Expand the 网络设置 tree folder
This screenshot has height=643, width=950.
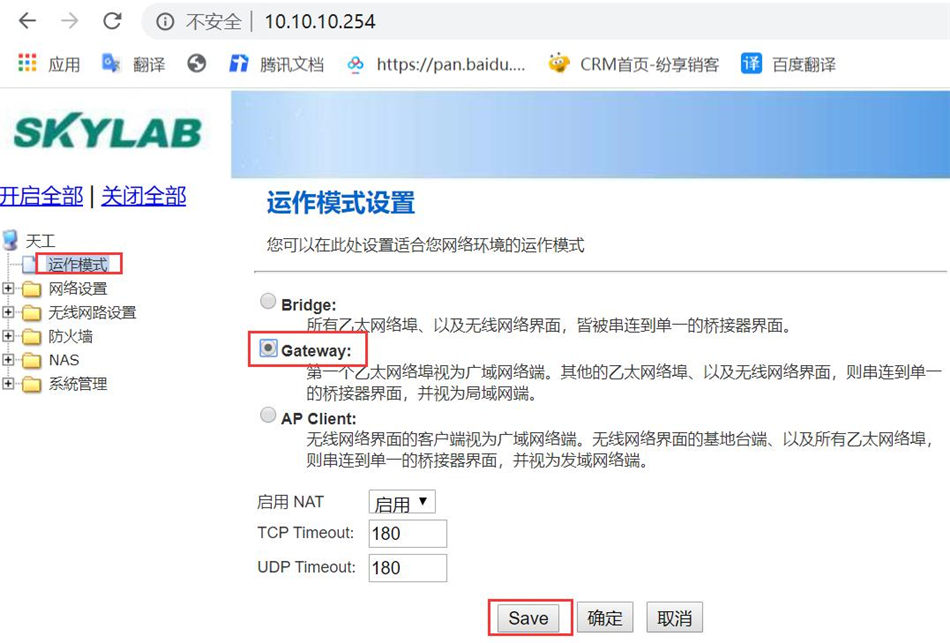[x=12, y=289]
